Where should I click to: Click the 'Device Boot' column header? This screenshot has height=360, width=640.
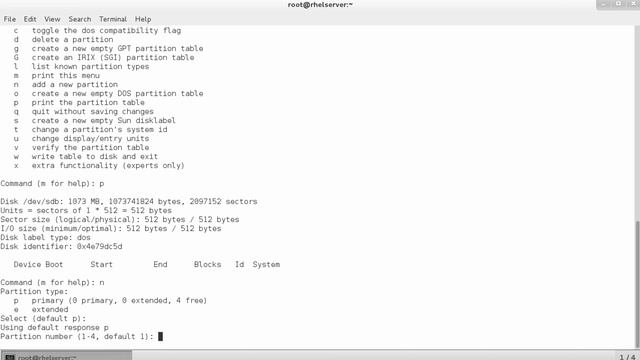38,264
